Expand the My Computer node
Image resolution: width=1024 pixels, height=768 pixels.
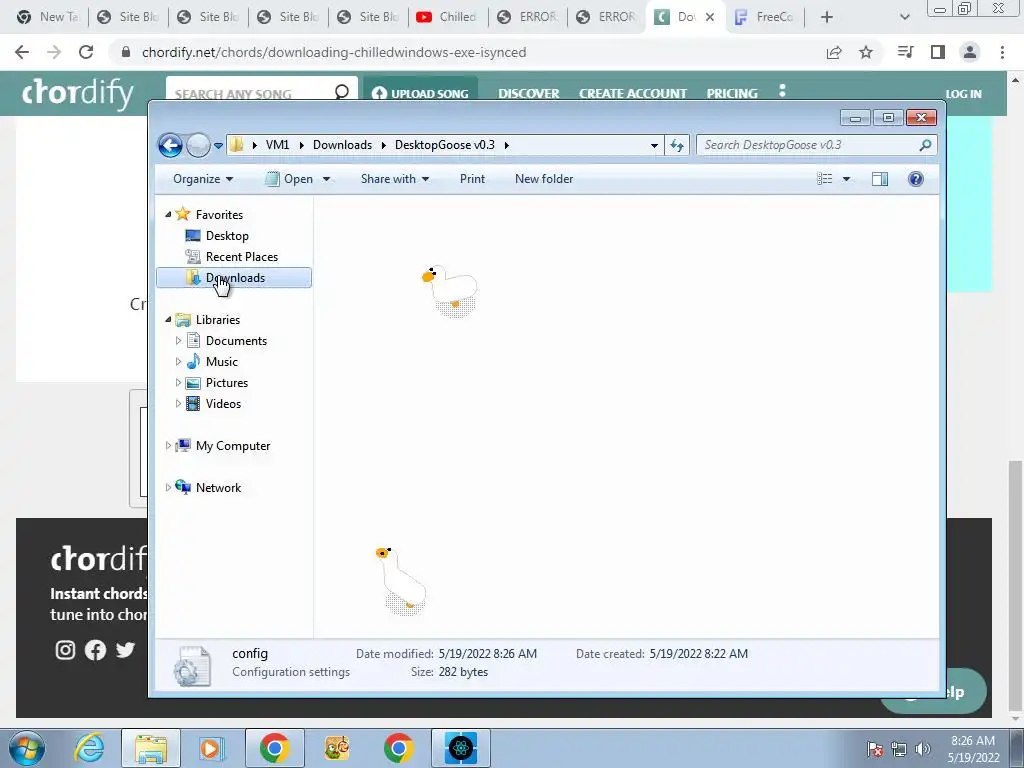coord(168,445)
